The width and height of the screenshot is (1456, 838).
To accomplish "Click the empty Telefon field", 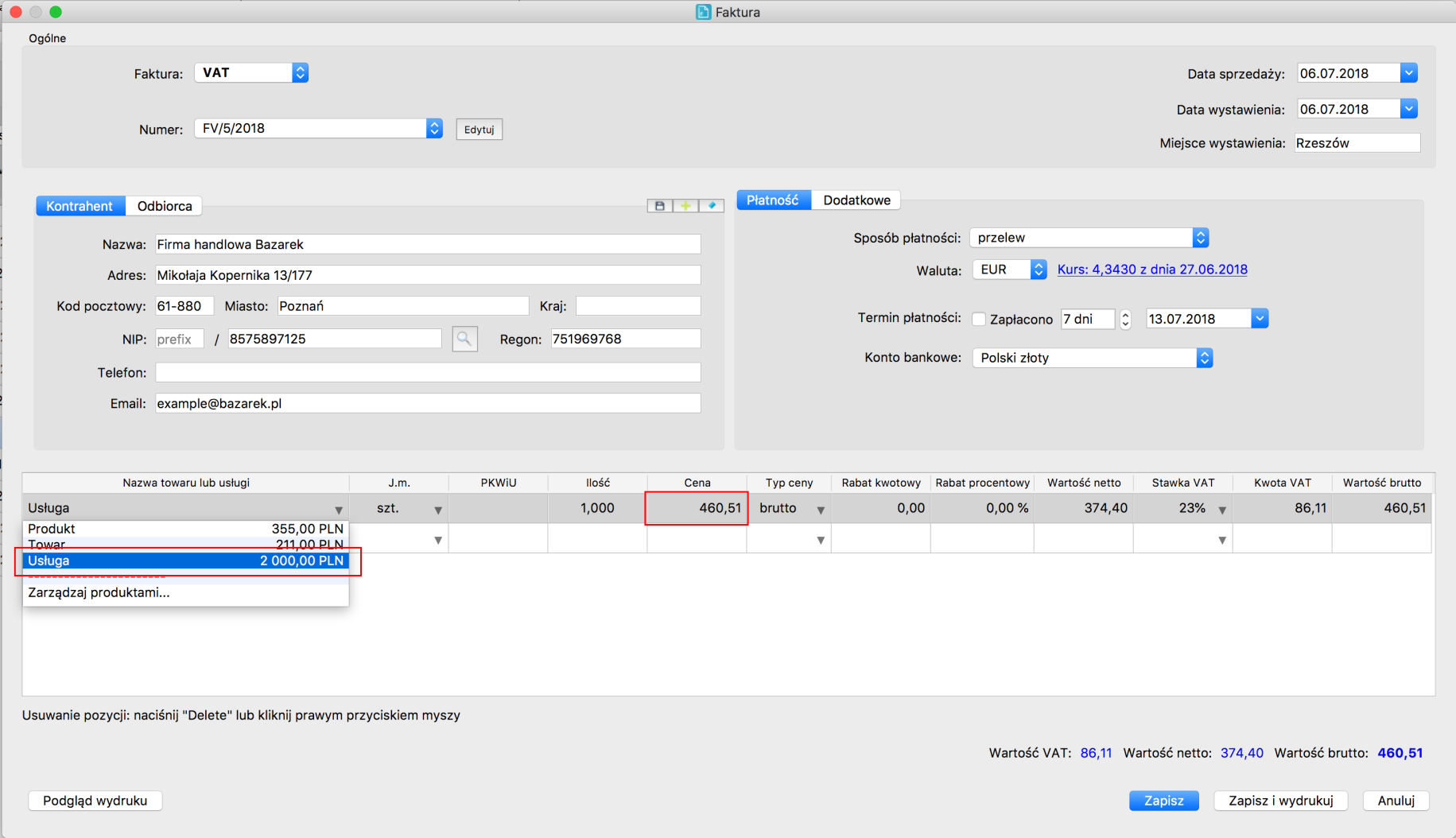I will pos(428,372).
